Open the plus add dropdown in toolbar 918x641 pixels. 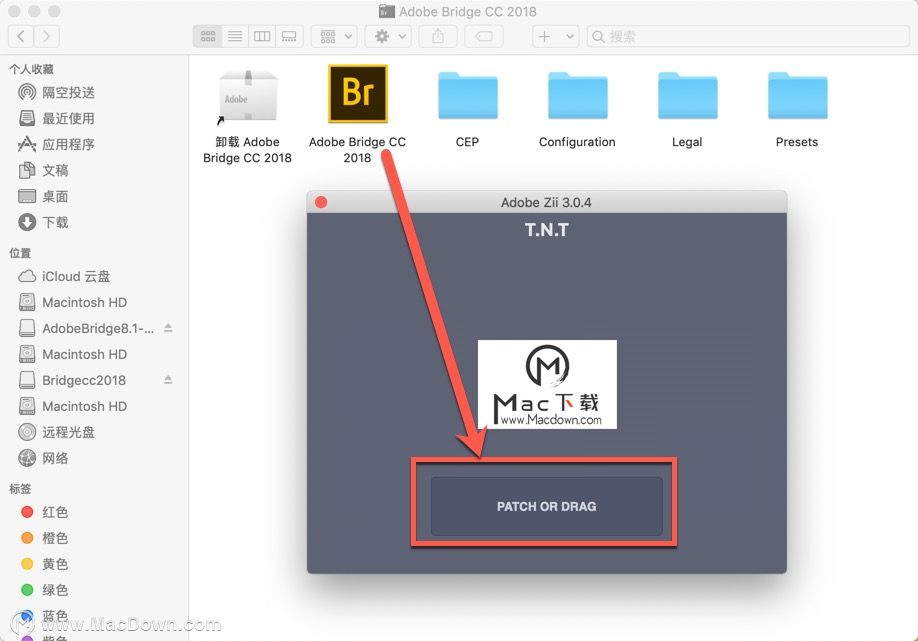[x=556, y=36]
